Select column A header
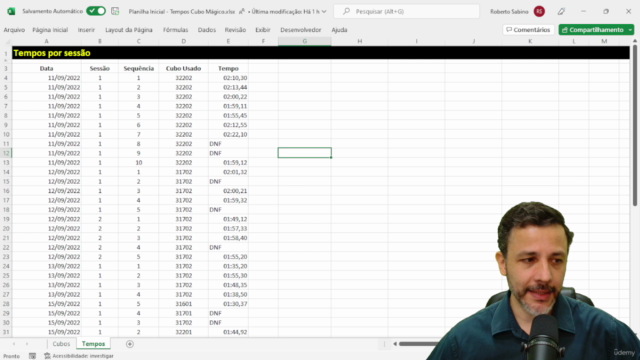The image size is (640, 360). click(x=47, y=41)
